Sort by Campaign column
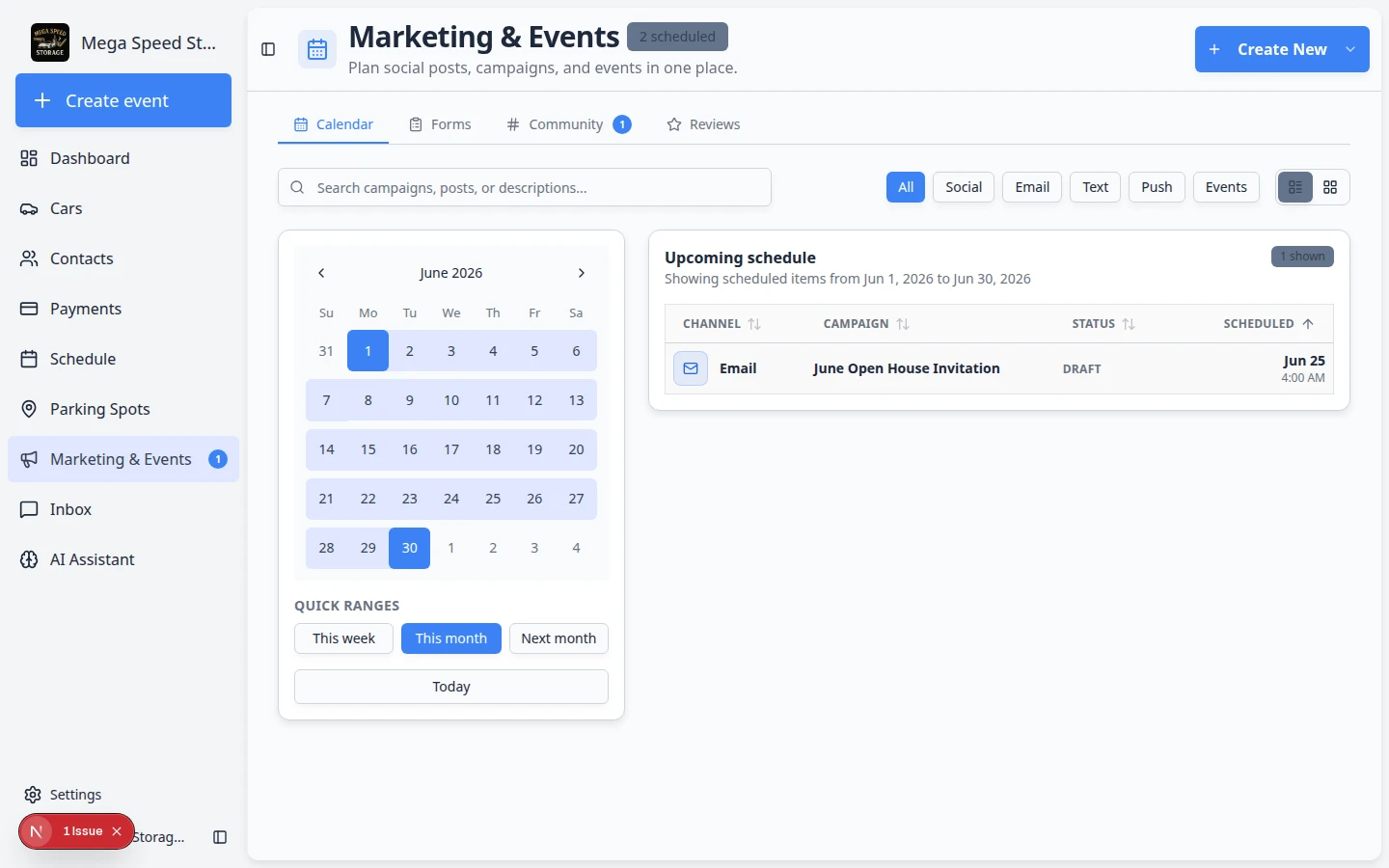This screenshot has height=868, width=1389. pyautogui.click(x=866, y=324)
